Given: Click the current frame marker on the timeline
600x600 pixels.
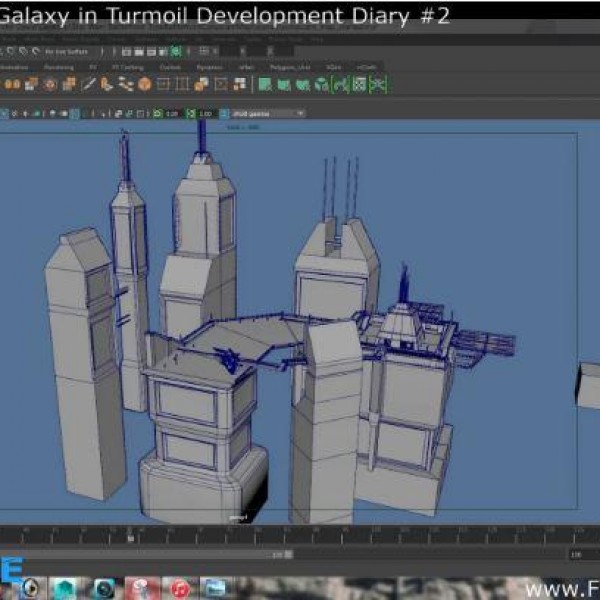Looking at the screenshot, I should pos(129,537).
